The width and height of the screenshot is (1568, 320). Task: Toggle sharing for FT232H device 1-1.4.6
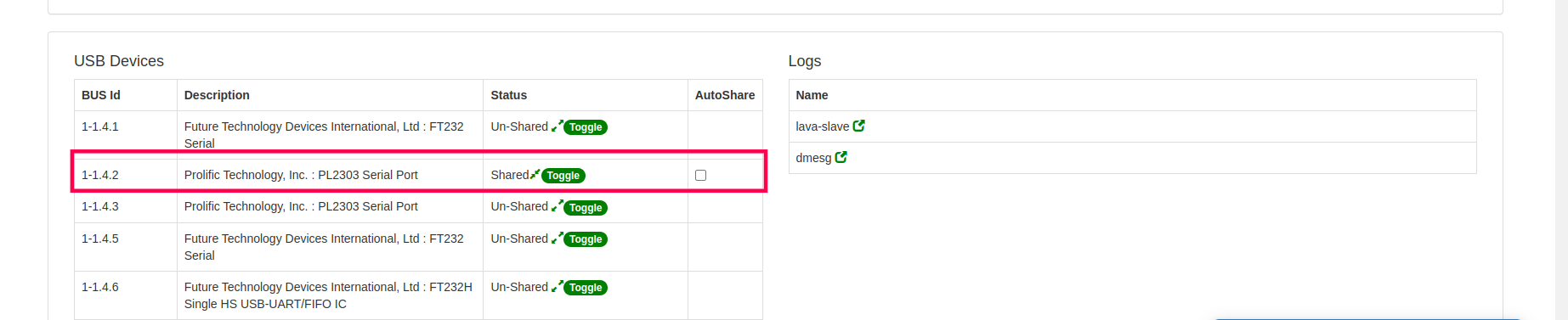click(586, 288)
